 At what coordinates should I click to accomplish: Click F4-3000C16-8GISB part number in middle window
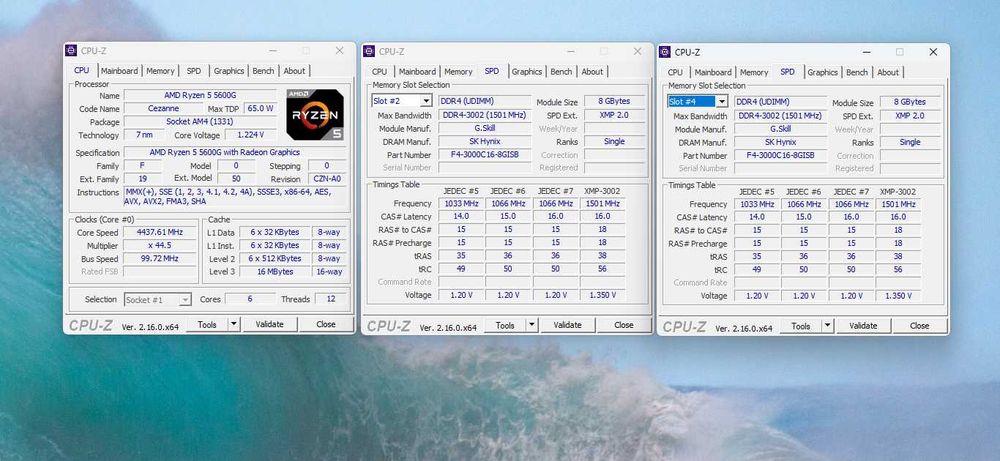point(485,154)
